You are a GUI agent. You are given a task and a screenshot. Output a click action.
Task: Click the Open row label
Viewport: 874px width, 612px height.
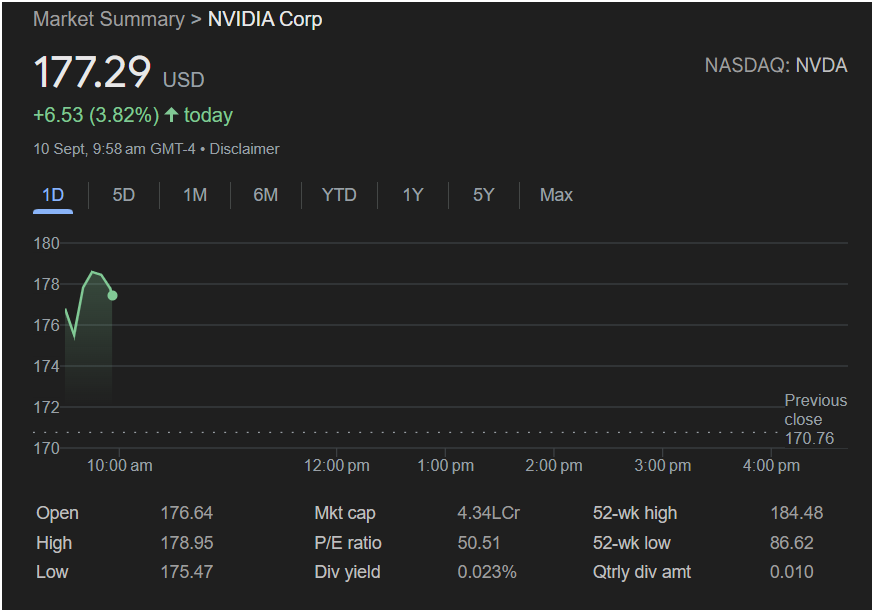pos(57,513)
